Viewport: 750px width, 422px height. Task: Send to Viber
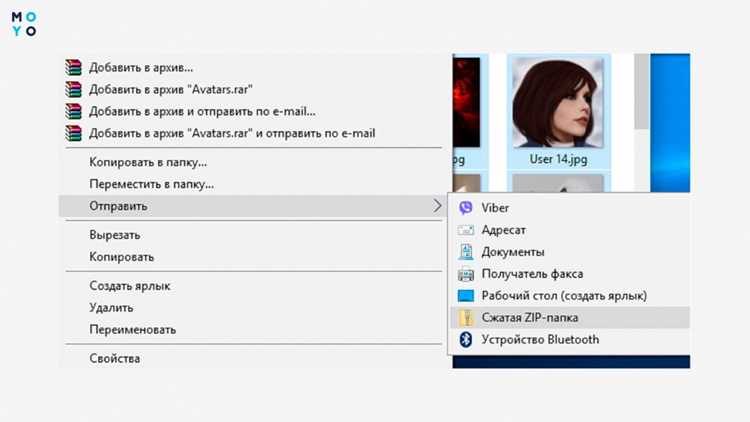(570, 208)
